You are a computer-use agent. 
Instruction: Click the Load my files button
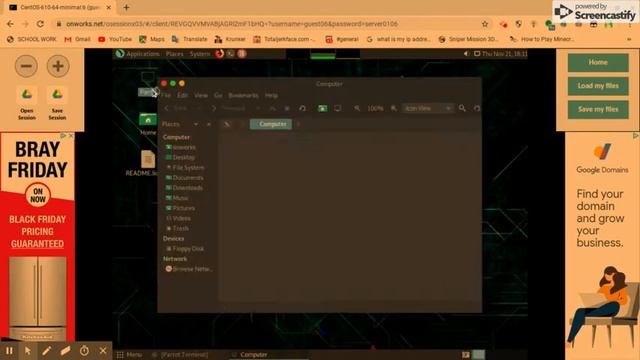click(598, 86)
